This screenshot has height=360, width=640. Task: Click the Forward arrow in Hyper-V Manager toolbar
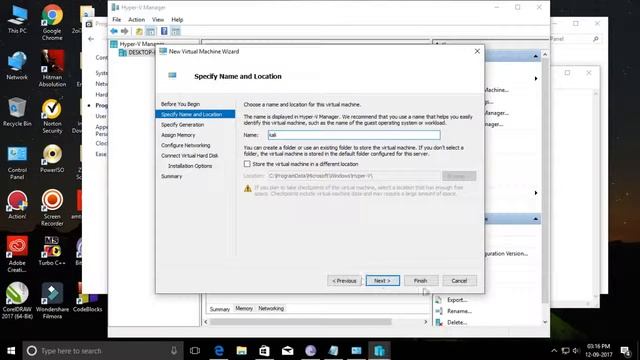coord(124,31)
